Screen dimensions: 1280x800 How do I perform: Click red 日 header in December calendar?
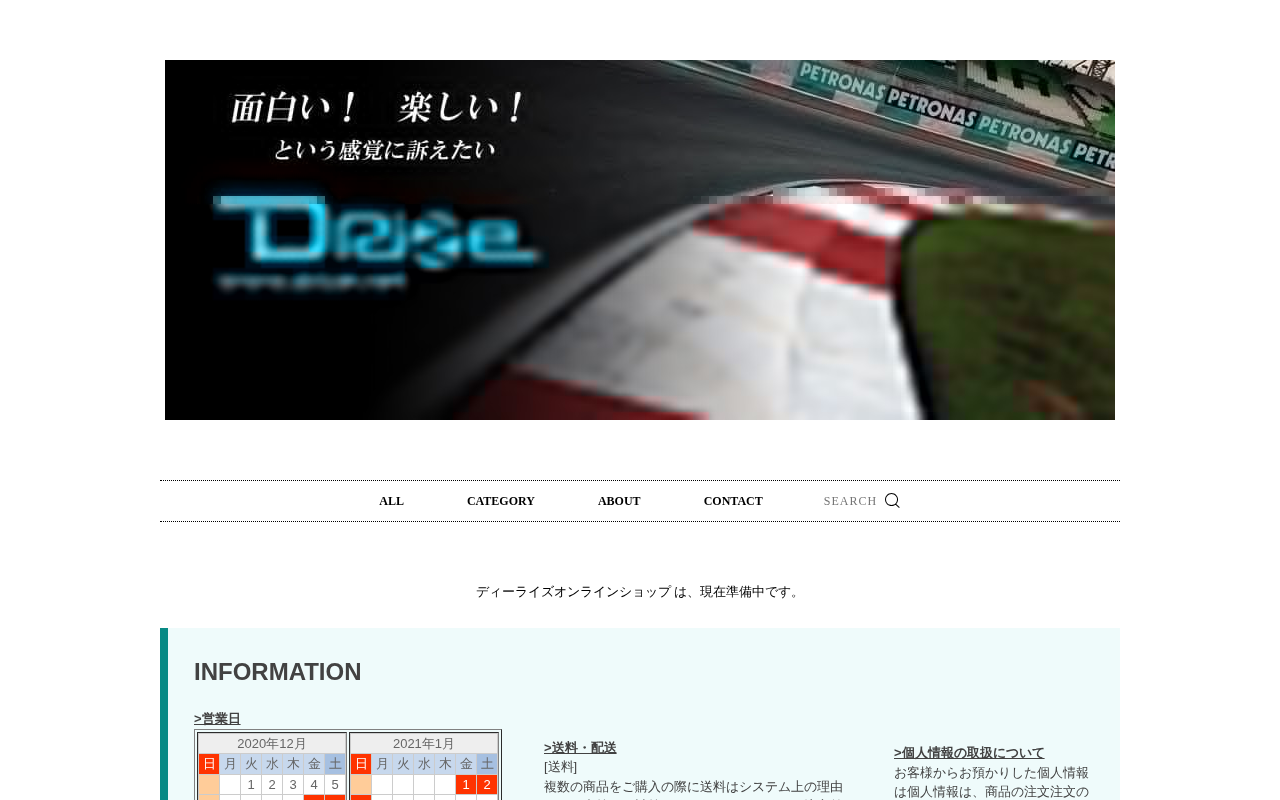tap(209, 764)
